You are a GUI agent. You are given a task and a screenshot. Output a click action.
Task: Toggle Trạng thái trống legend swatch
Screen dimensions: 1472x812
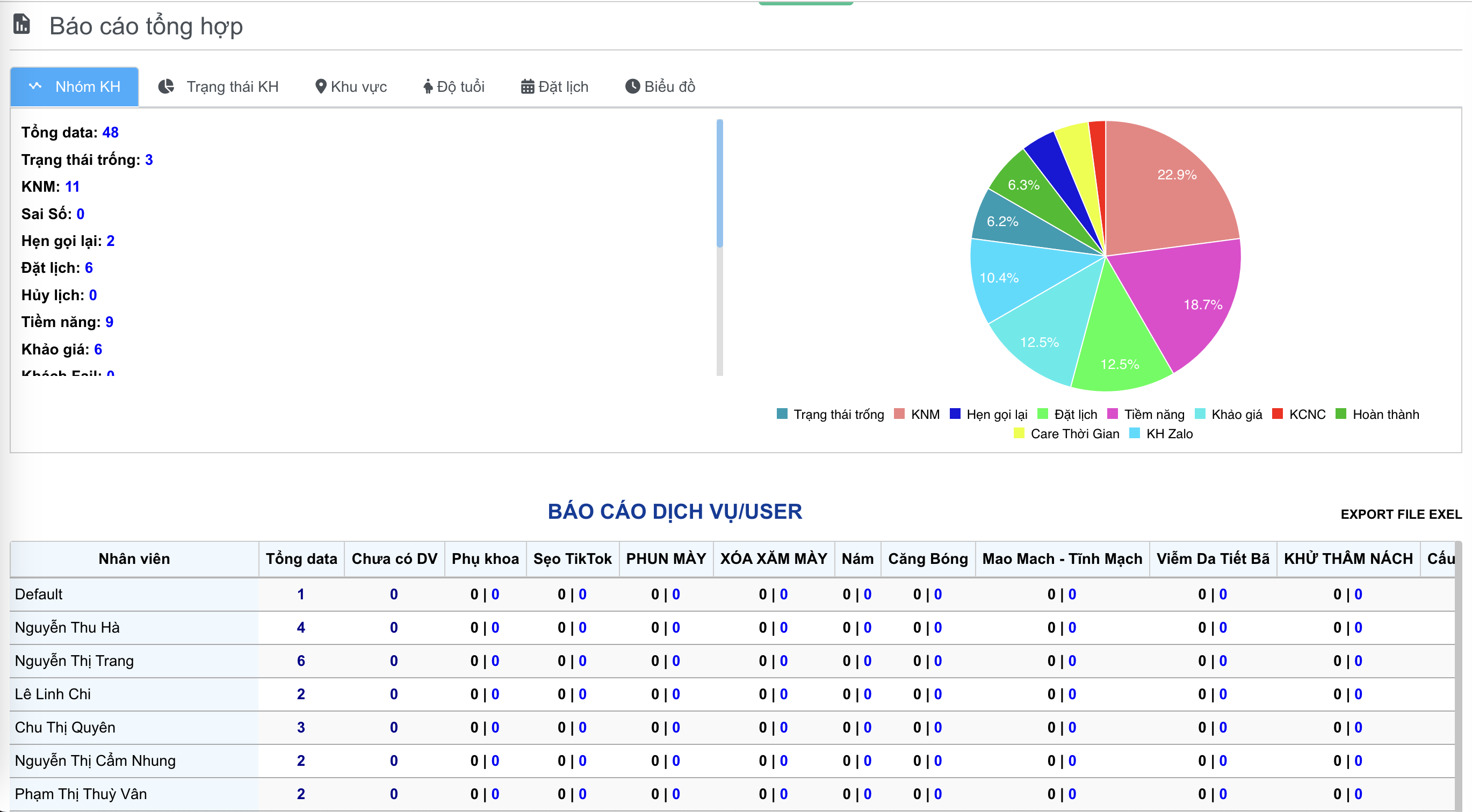782,414
